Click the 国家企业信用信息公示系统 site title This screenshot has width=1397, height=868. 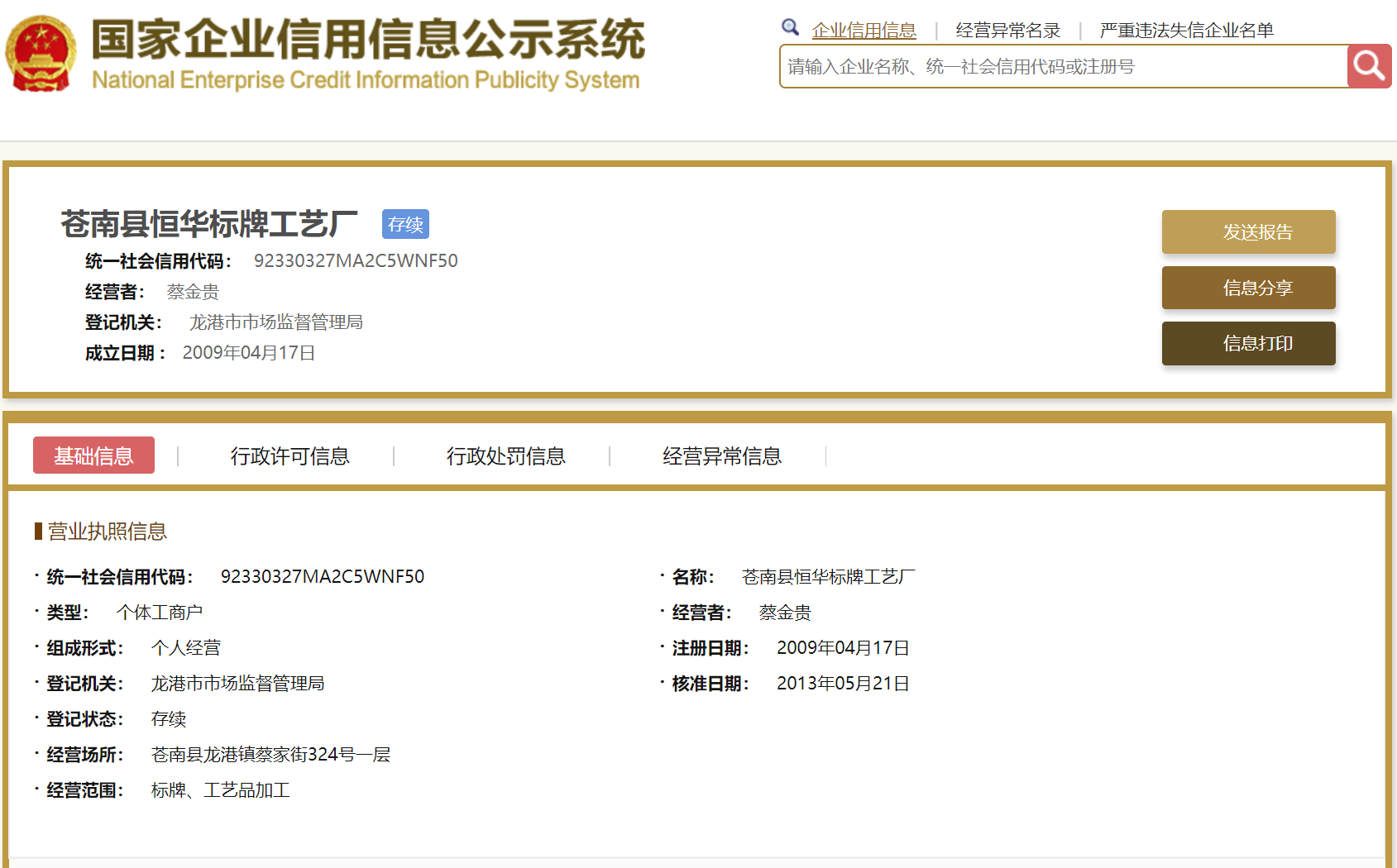(x=367, y=39)
